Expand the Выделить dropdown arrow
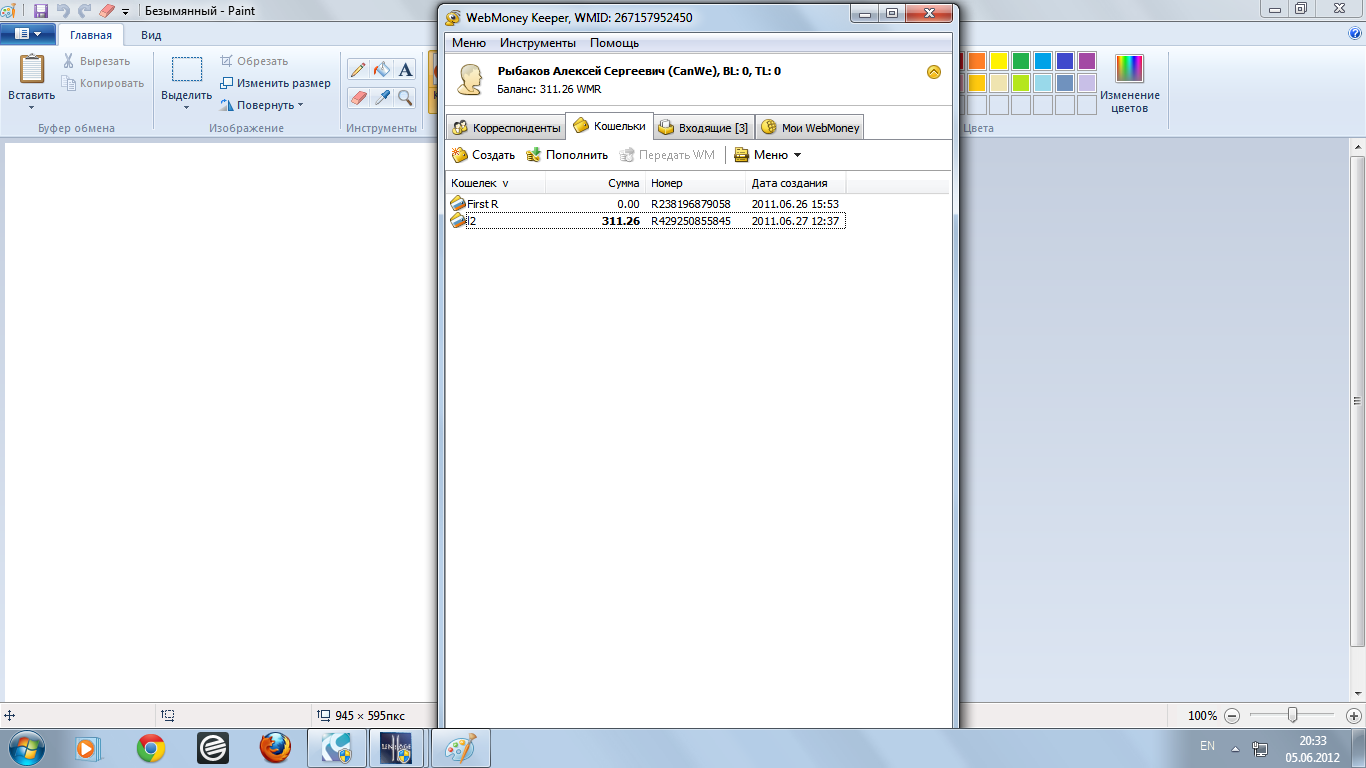Image resolution: width=1366 pixels, height=768 pixels. 186,107
